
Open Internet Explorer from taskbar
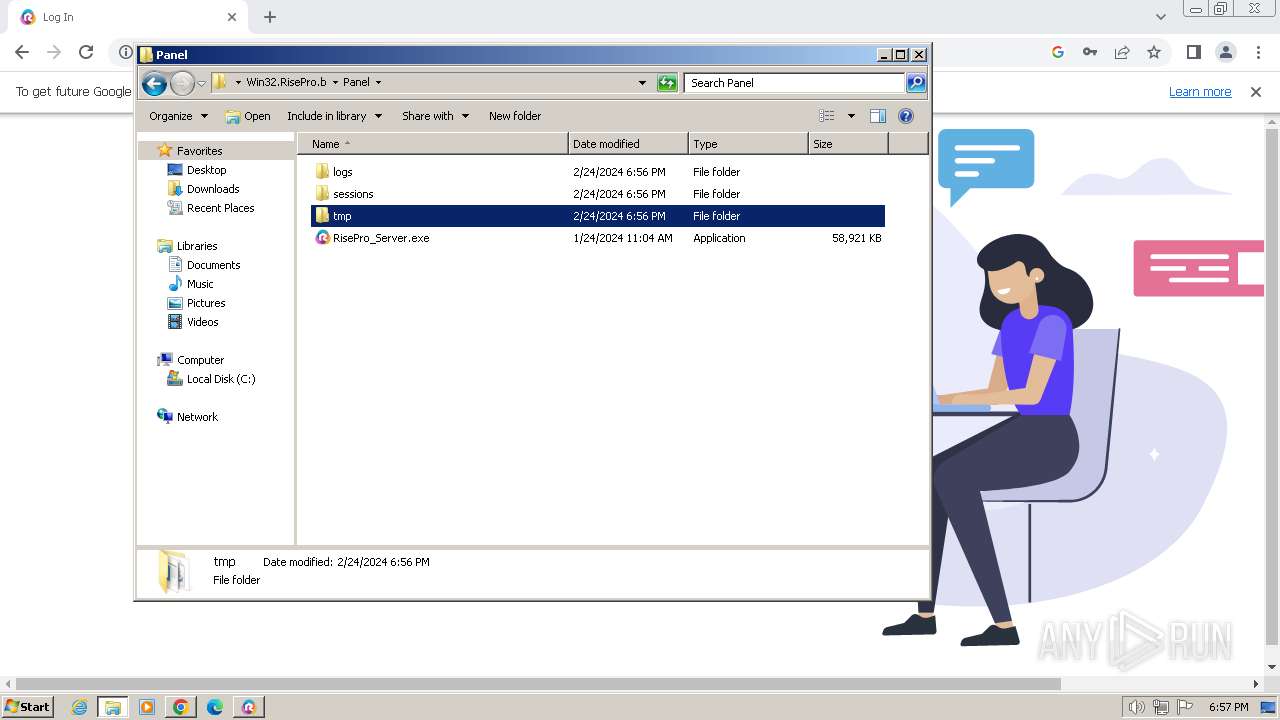pyautogui.click(x=79, y=707)
